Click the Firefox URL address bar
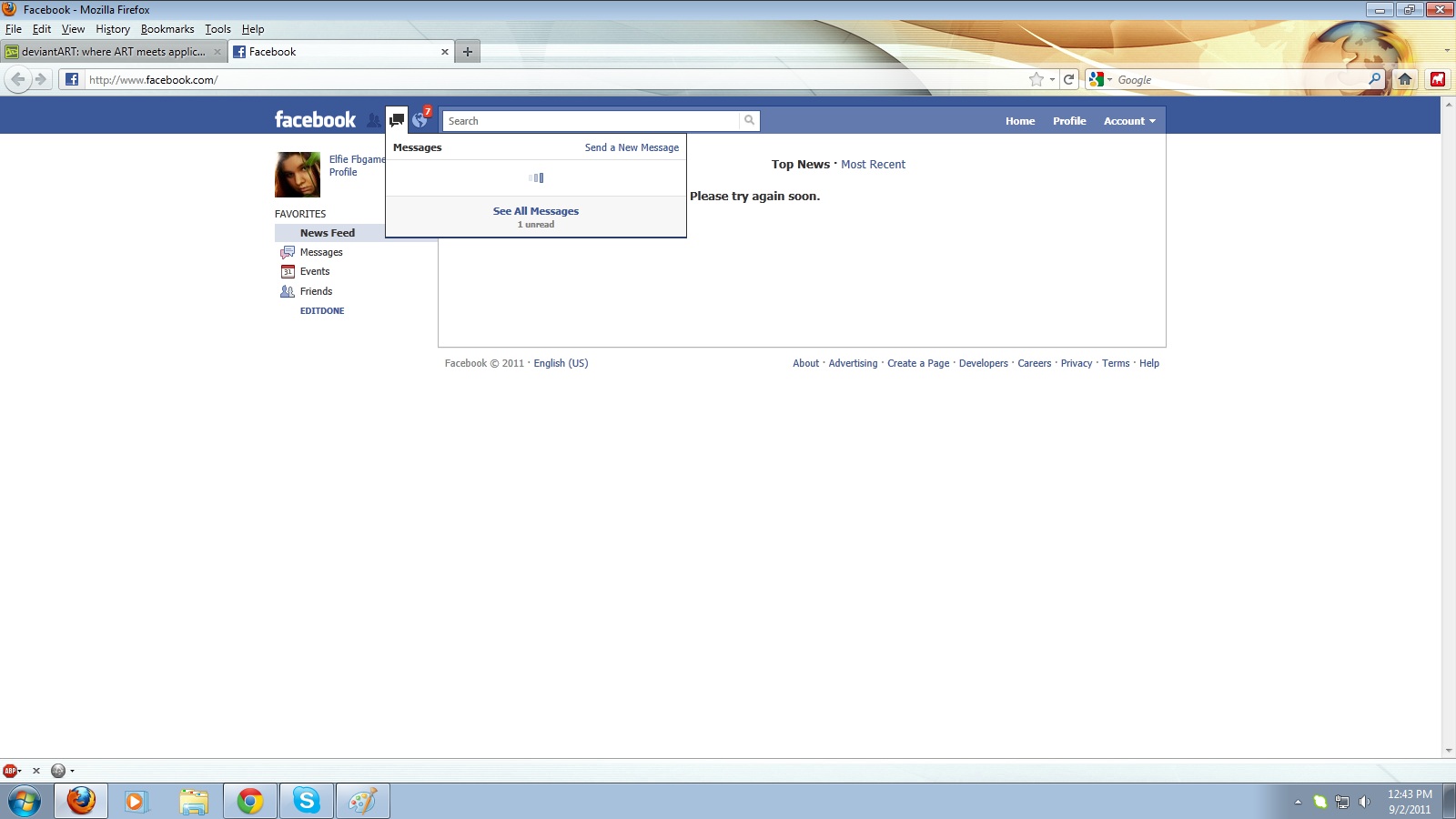Screen dimensions: 1456x819 (555, 79)
